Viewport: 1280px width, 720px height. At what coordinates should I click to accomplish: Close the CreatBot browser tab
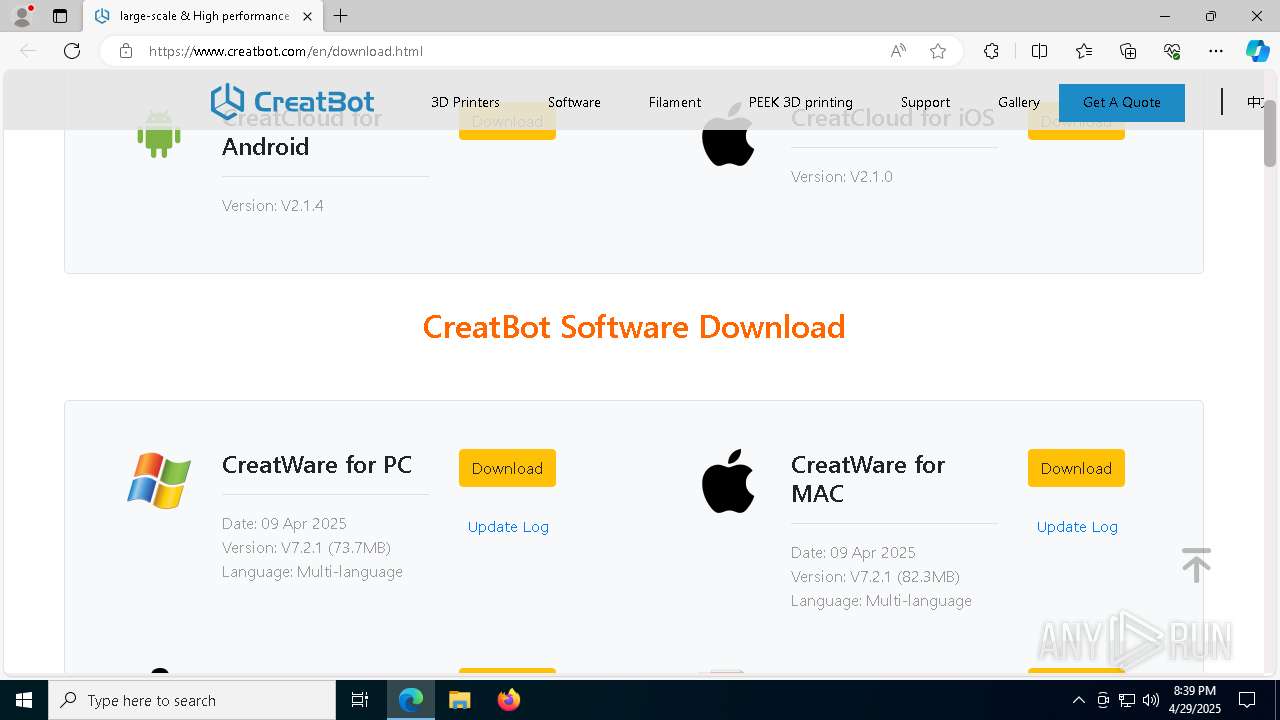point(307,16)
